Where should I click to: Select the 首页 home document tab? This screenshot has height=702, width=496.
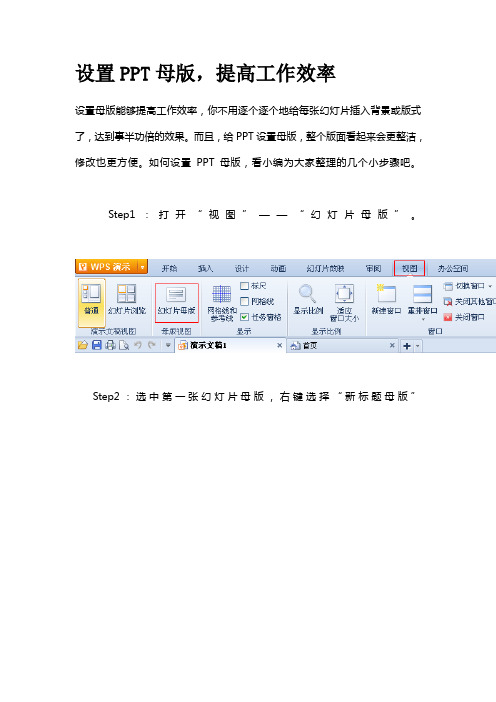pyautogui.click(x=342, y=345)
